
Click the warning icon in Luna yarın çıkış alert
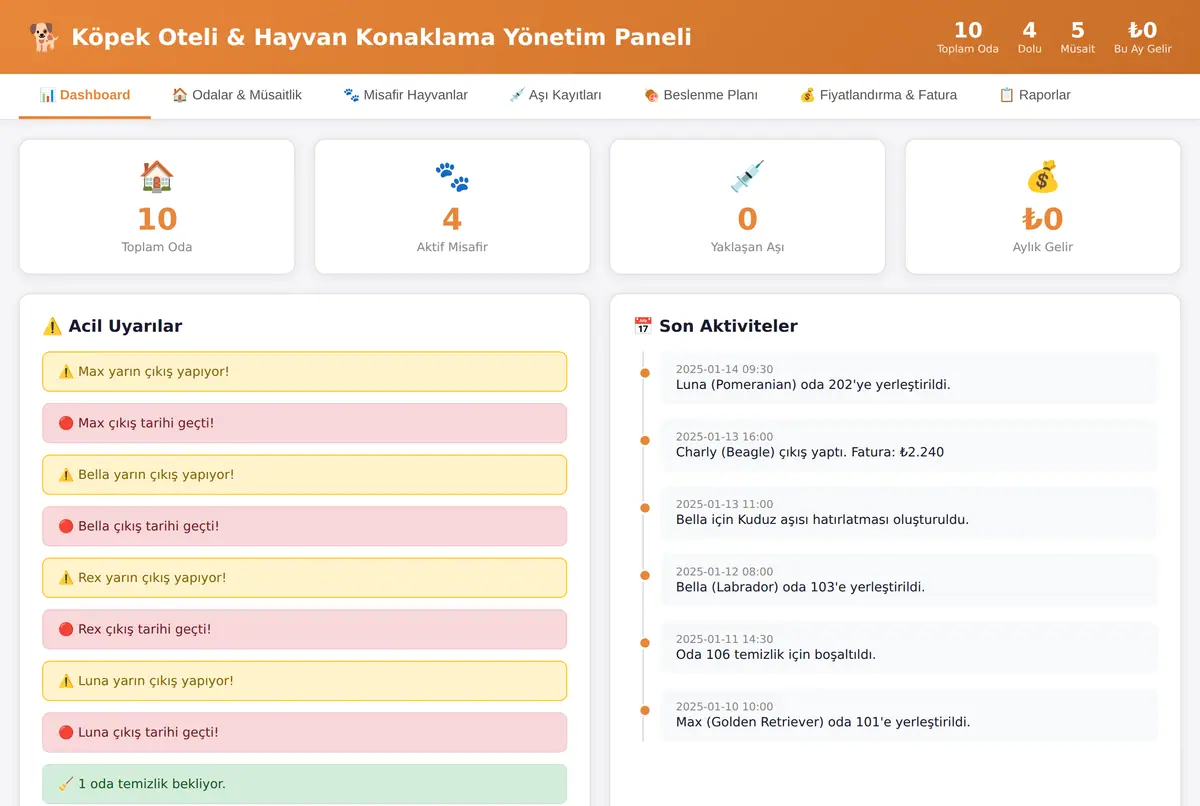(66, 681)
